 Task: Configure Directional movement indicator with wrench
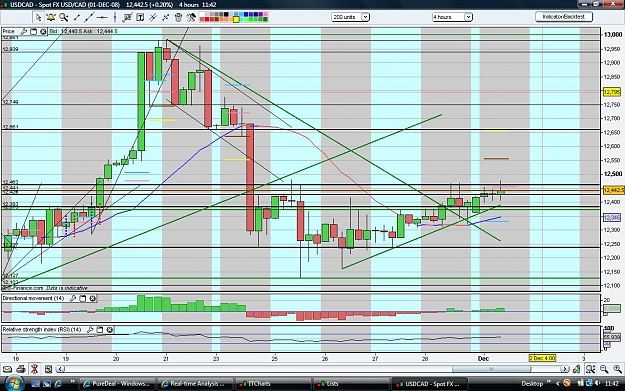(73, 298)
